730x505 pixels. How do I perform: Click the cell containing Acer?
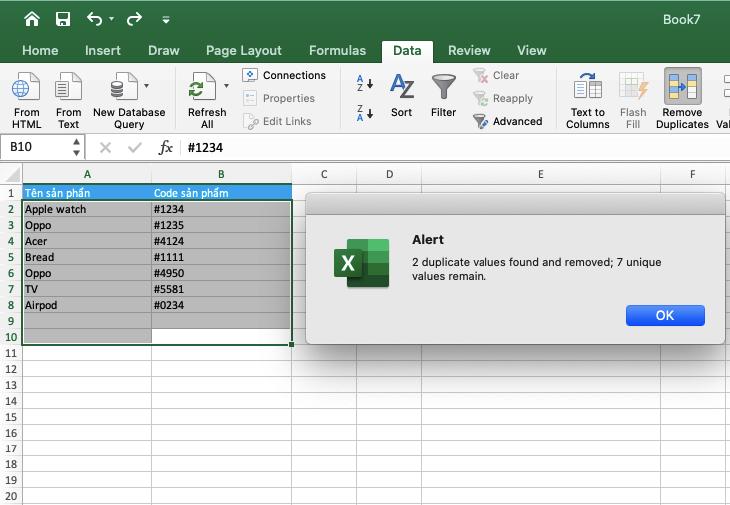coord(87,241)
